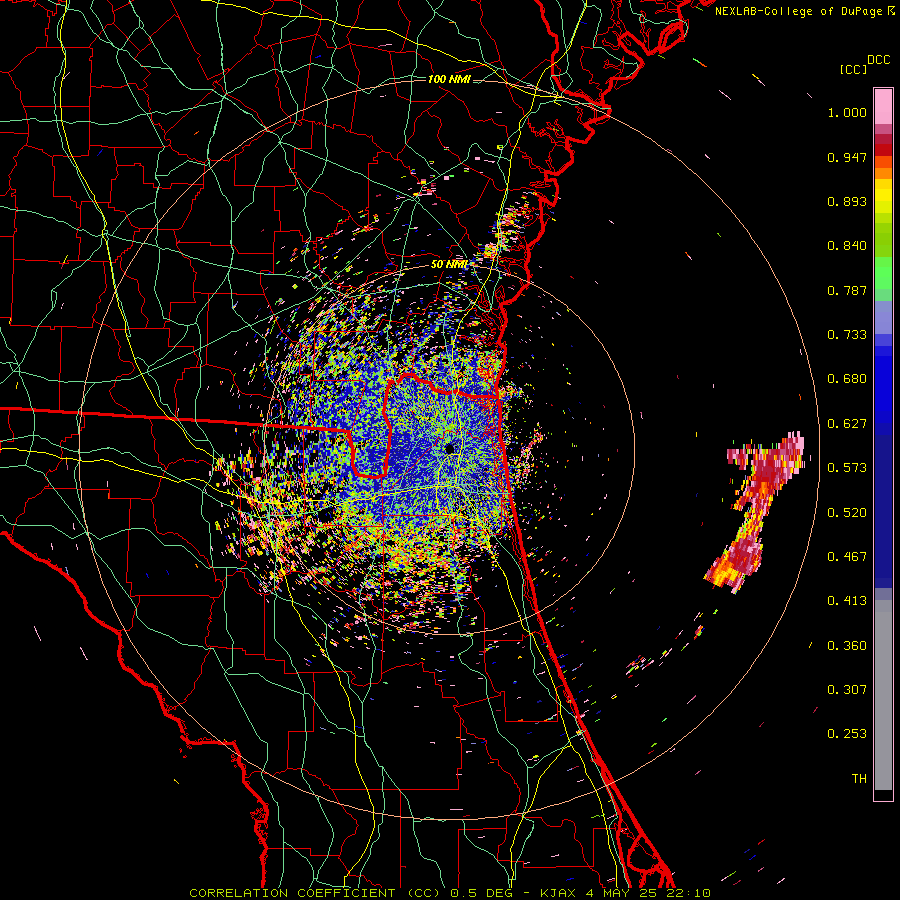Image resolution: width=900 pixels, height=900 pixels.
Task: Click the 50 NMI range ring label
Action: tap(449, 265)
